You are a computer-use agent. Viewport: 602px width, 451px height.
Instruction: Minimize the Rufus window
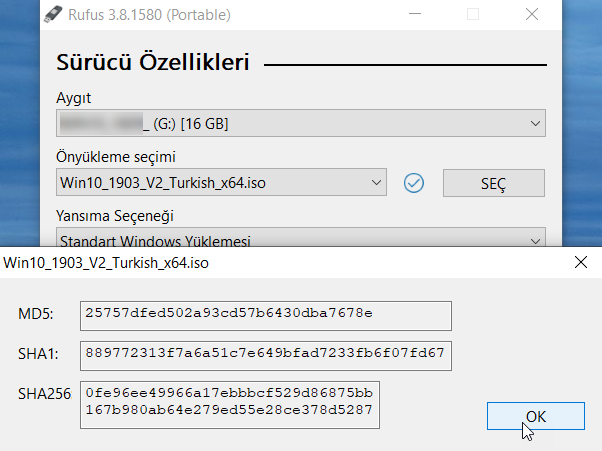tap(418, 14)
